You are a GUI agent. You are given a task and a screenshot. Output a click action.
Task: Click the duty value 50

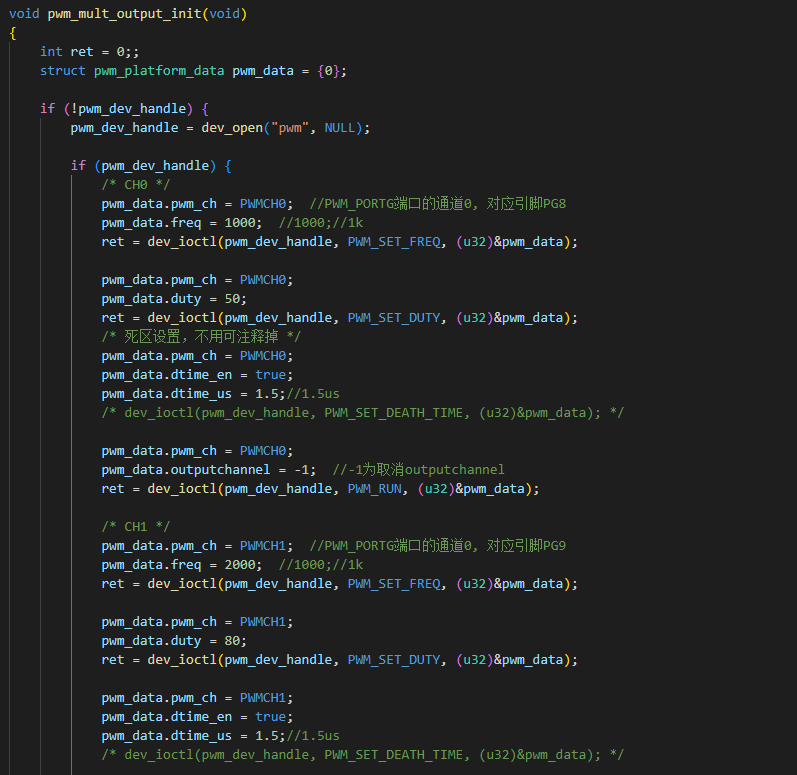tap(232, 299)
